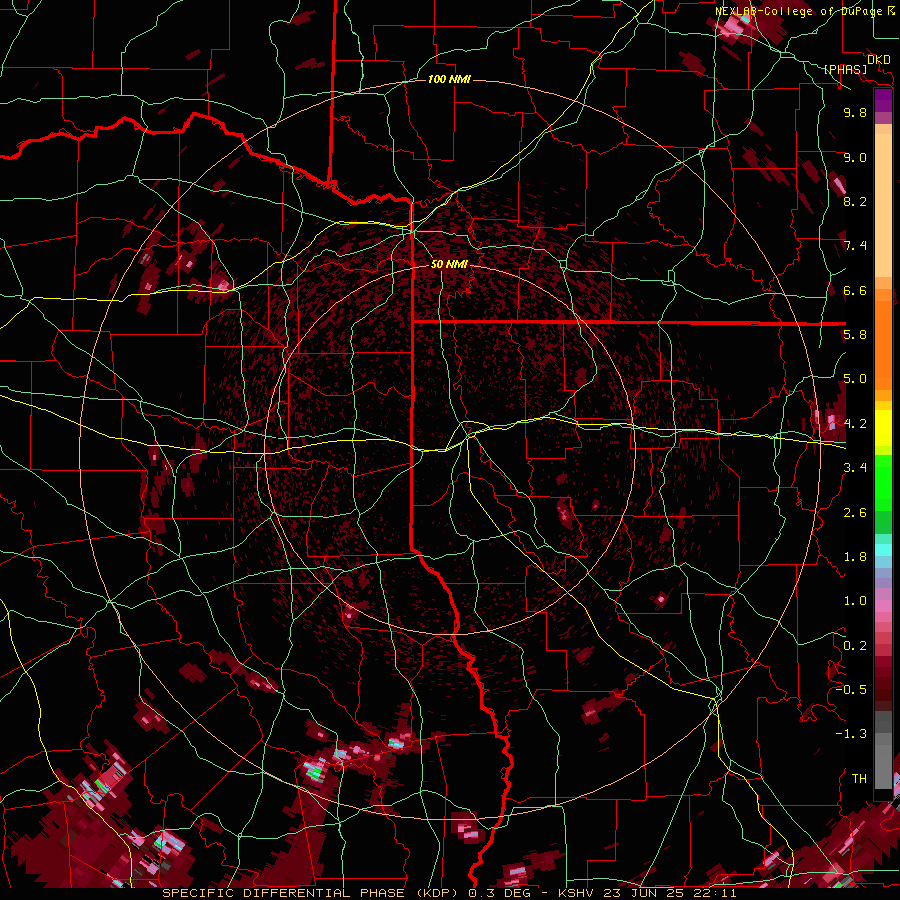Click the -0.5 value on the color scale
The height and width of the screenshot is (900, 900).
[x=851, y=690]
